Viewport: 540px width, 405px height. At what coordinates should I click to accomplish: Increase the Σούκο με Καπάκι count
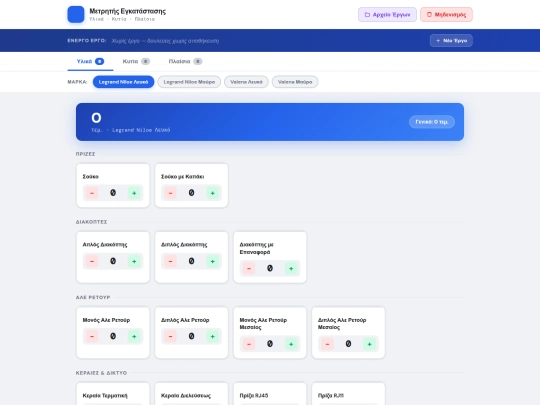[x=213, y=193]
